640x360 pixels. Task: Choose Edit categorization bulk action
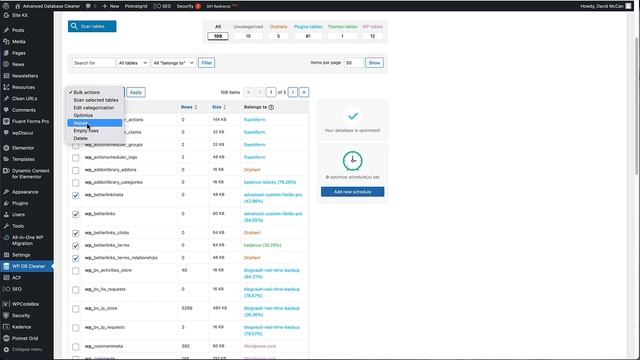94,108
